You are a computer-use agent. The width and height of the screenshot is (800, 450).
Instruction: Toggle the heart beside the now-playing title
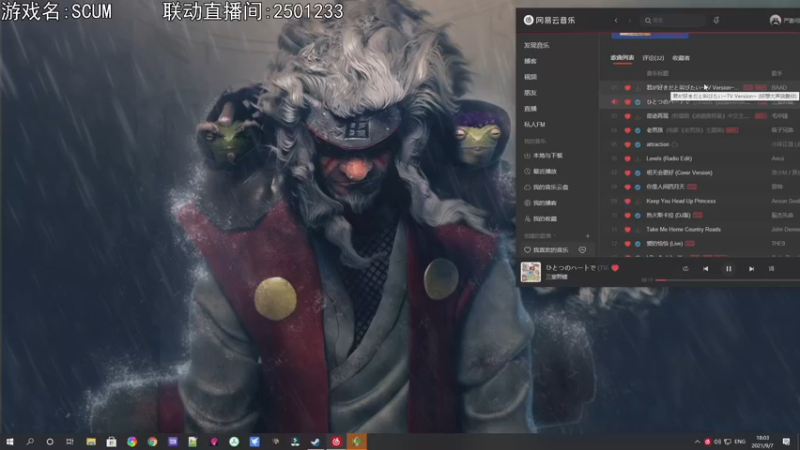[615, 268]
